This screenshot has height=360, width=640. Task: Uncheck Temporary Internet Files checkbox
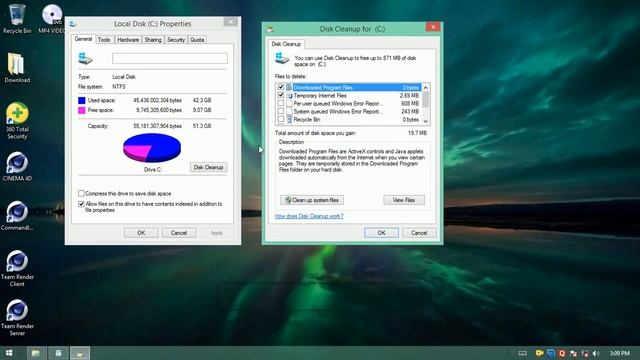pyautogui.click(x=280, y=95)
